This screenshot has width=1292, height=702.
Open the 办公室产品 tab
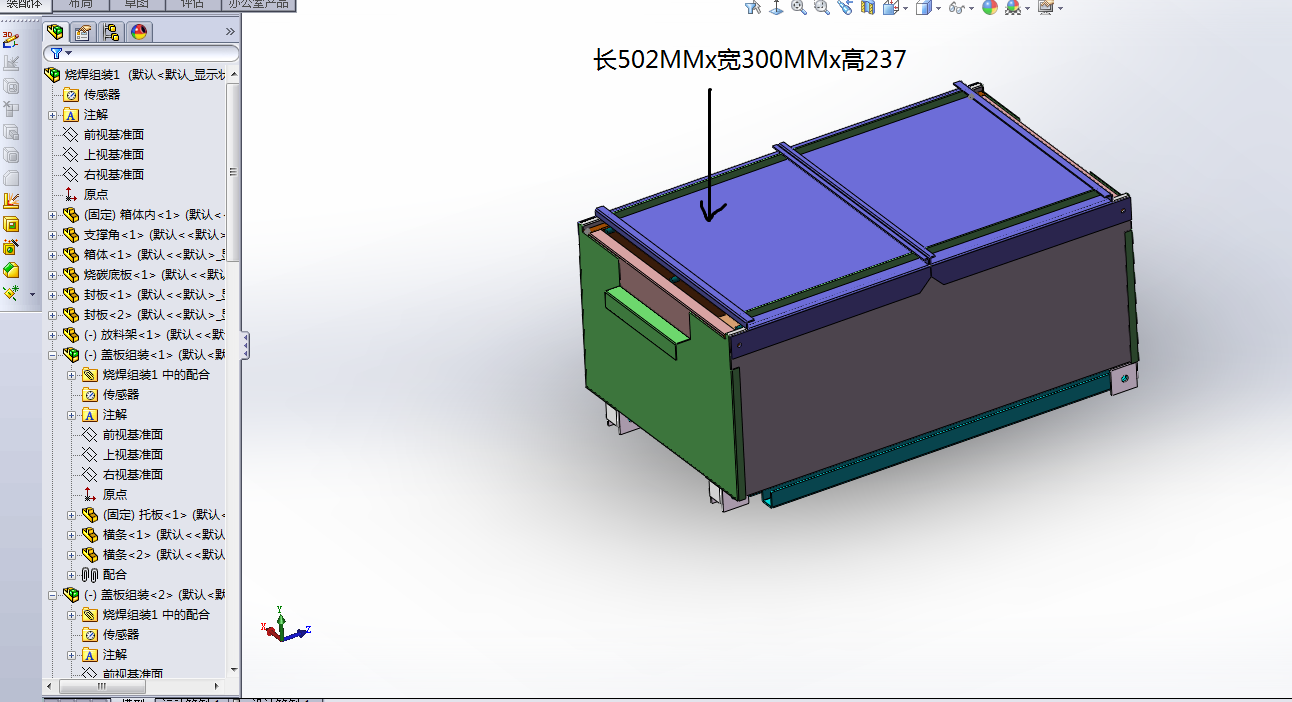(x=258, y=5)
